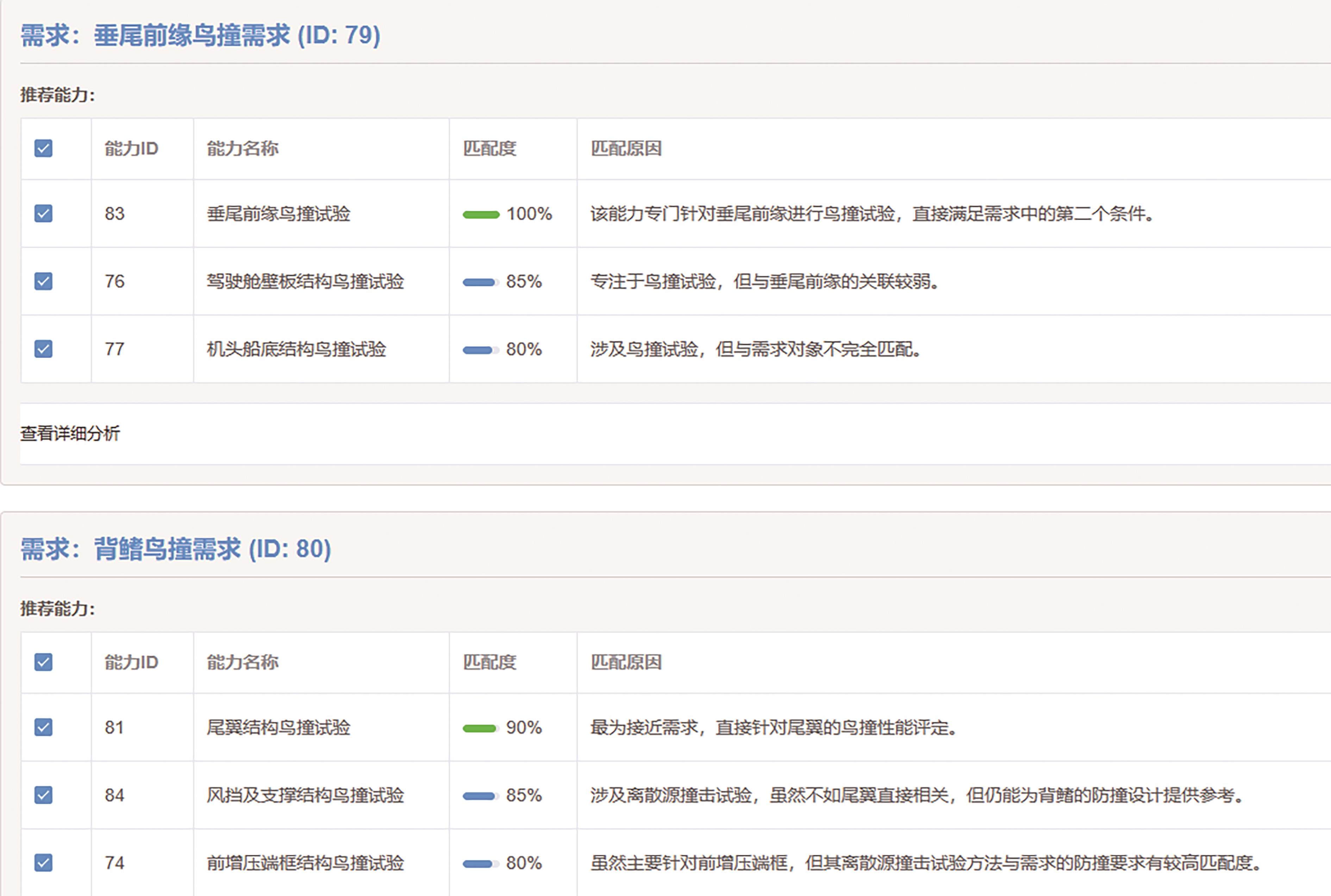The image size is (1331, 896).
Task: Click the 85% match bar for ID 76
Action: tap(480, 282)
